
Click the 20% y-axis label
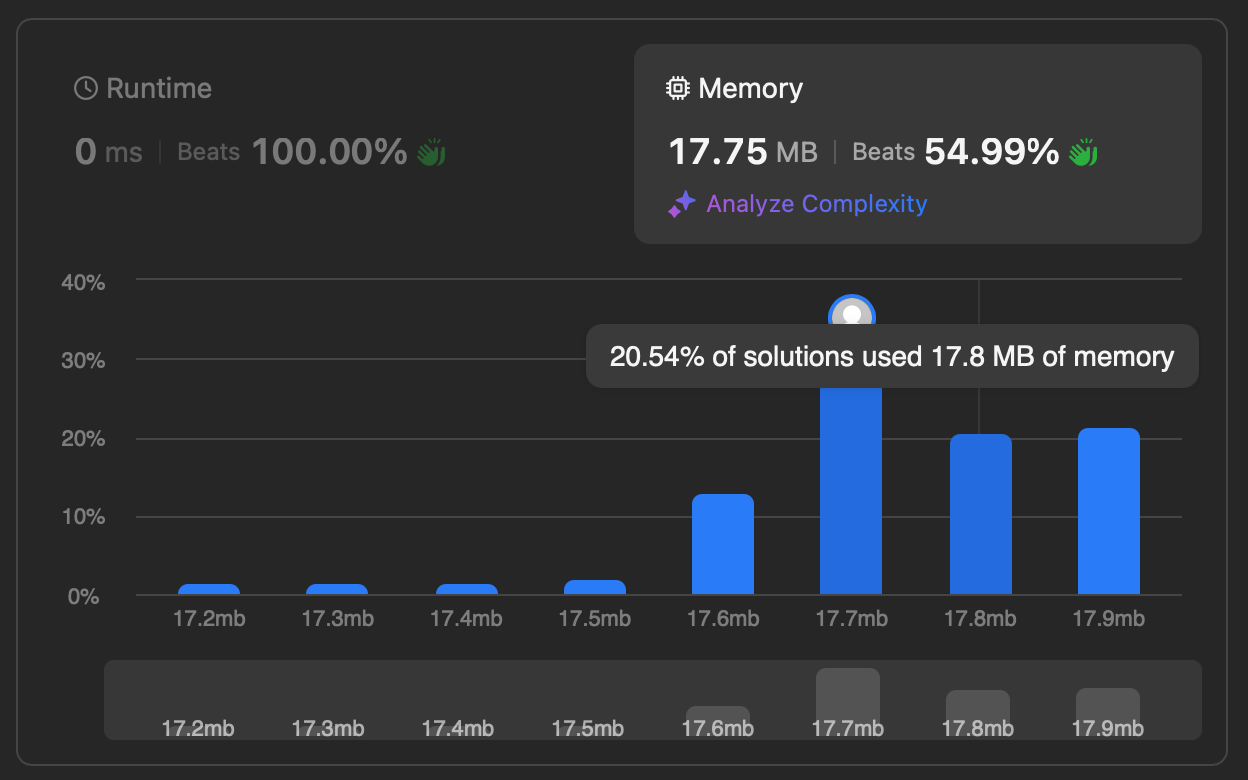83,439
